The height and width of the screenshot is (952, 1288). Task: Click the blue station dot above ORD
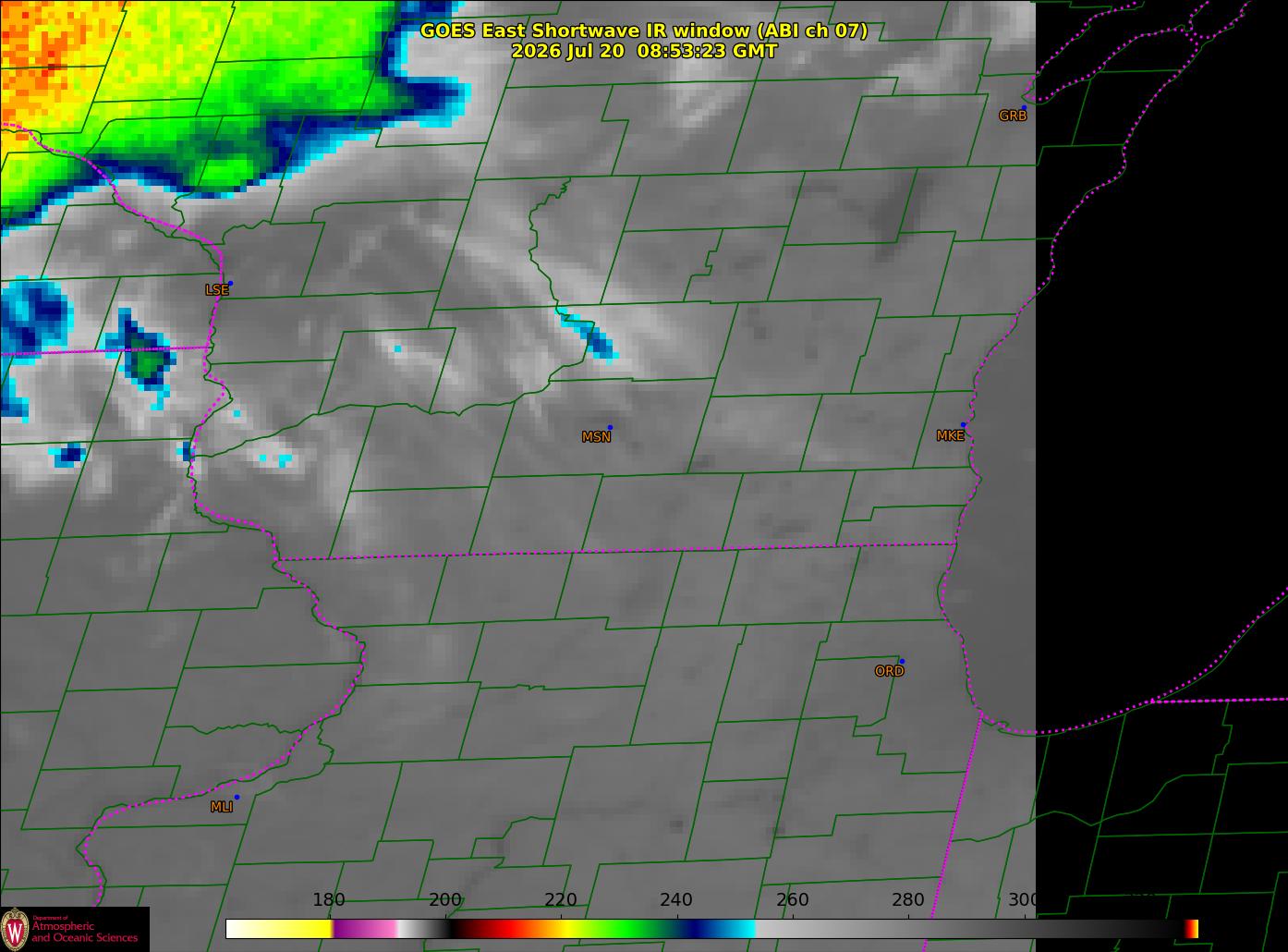902,661
